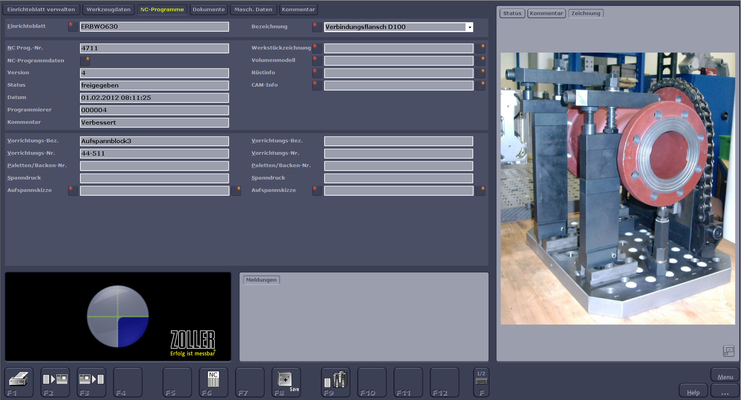Click button right of CAM-Info field
The width and height of the screenshot is (741, 400).
point(480,85)
